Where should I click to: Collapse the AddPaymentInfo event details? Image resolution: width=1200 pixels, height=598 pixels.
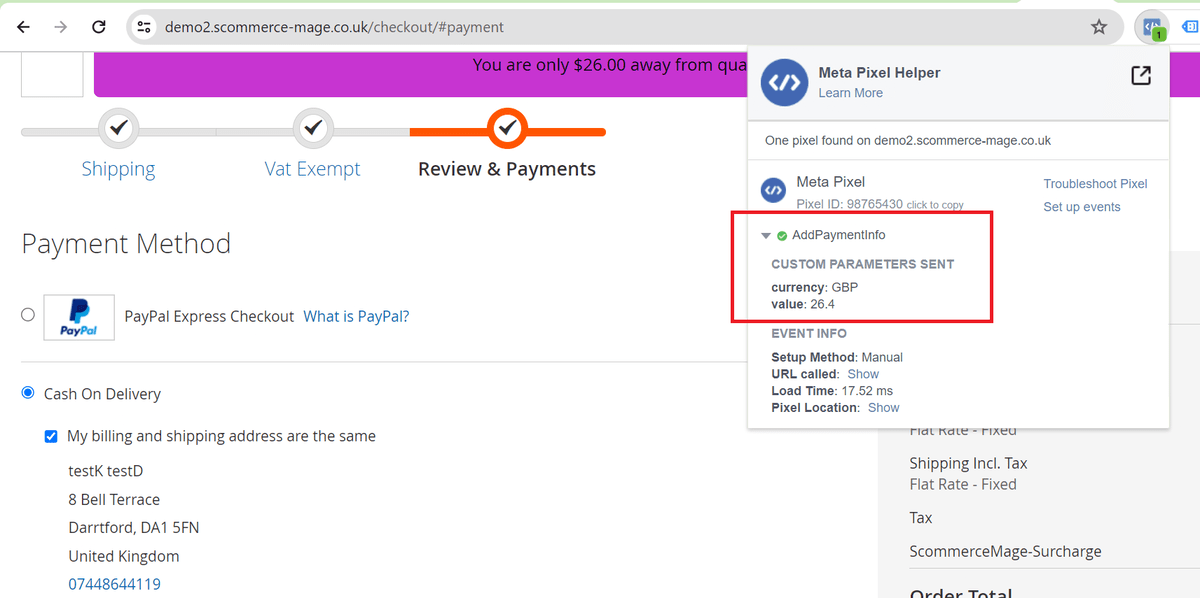[x=766, y=236]
